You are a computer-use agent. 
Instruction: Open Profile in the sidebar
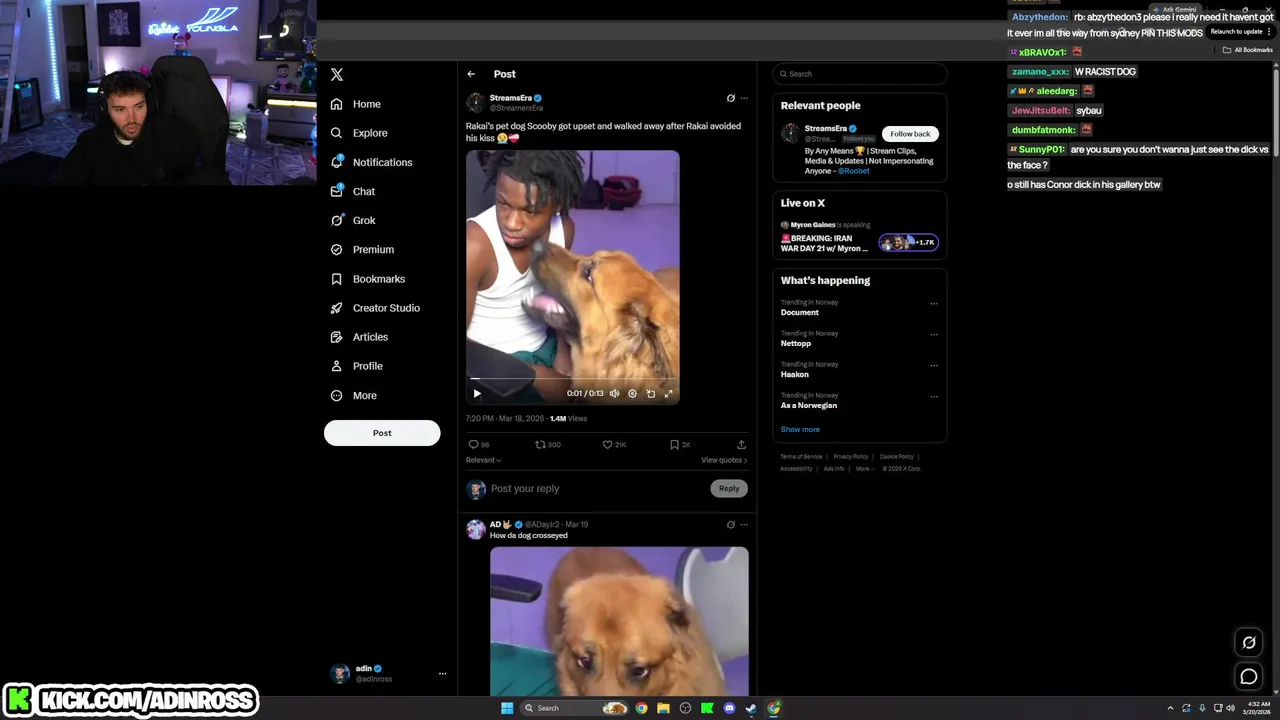coord(356,366)
